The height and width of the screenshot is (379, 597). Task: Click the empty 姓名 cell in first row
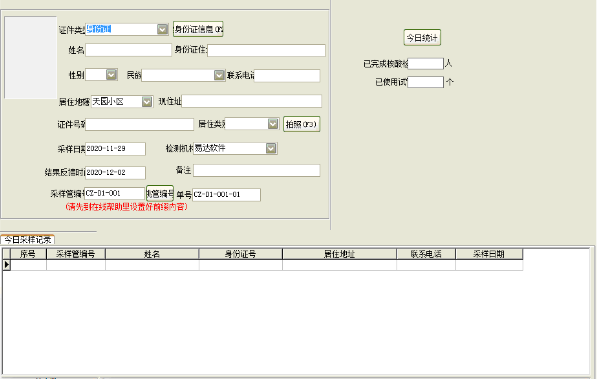pos(152,265)
